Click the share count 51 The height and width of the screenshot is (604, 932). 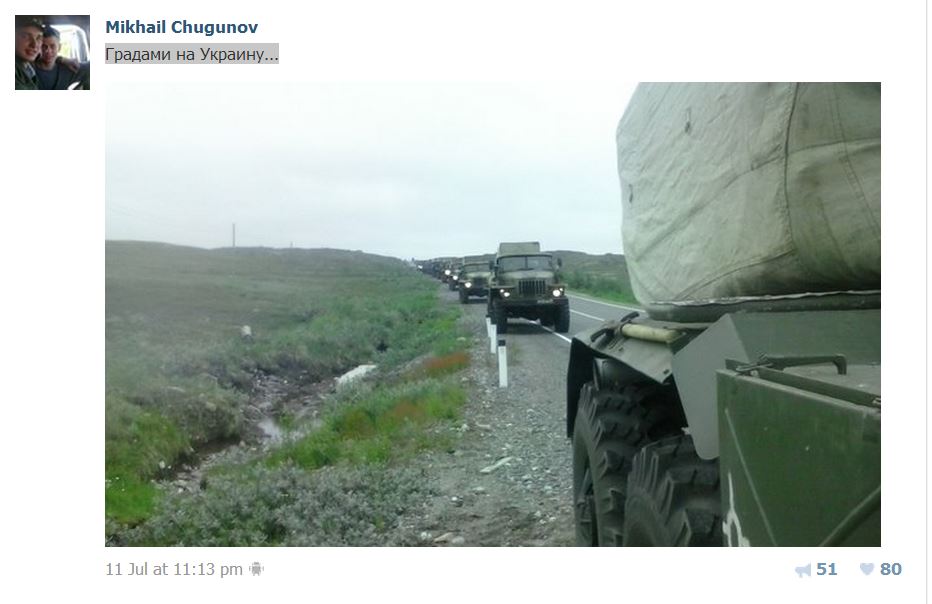[x=826, y=570]
